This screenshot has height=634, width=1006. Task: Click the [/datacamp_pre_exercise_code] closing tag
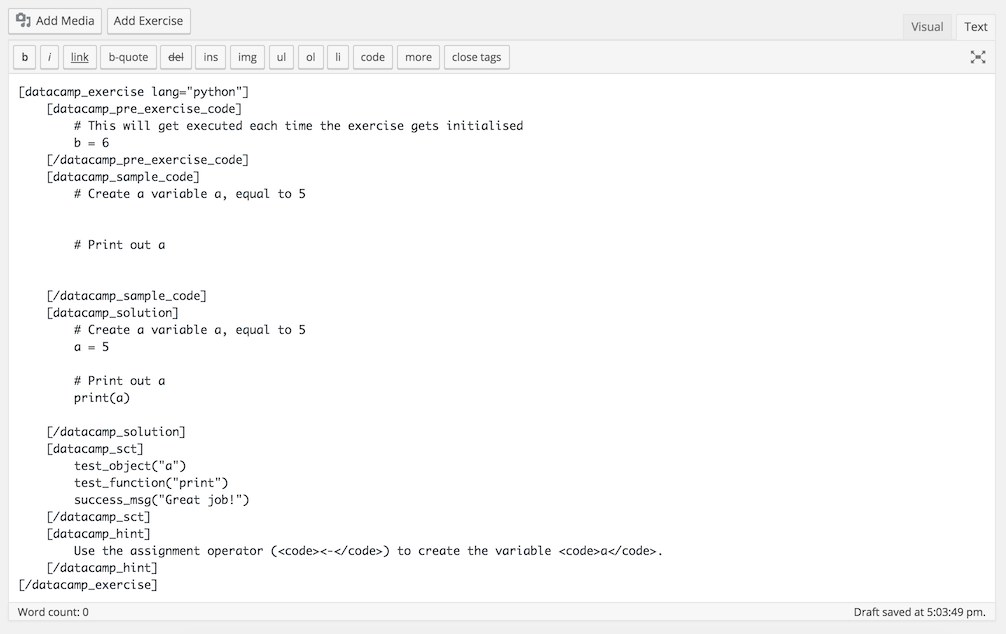pyautogui.click(x=148, y=160)
